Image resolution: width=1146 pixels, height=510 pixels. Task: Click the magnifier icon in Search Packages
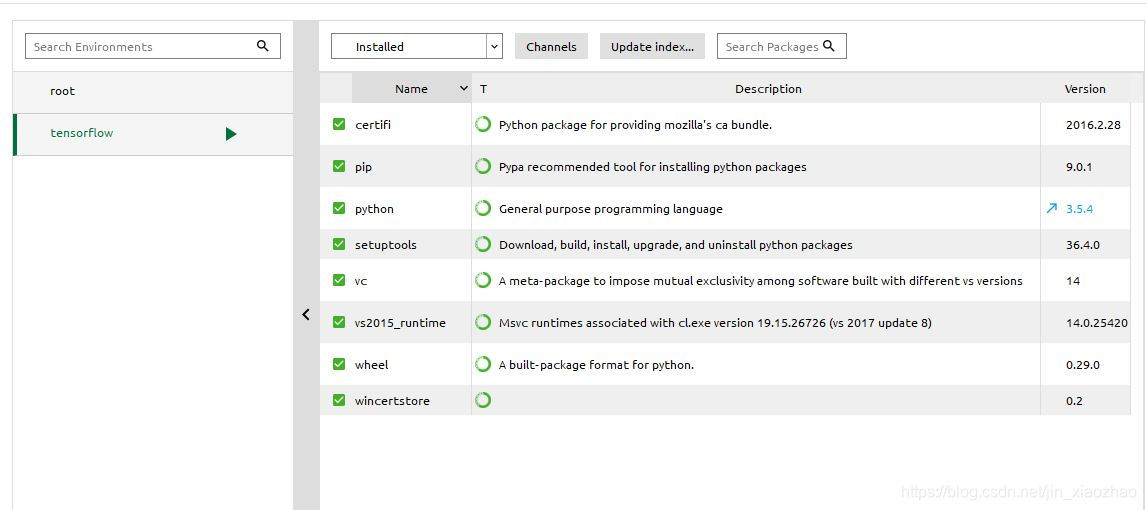click(x=829, y=46)
